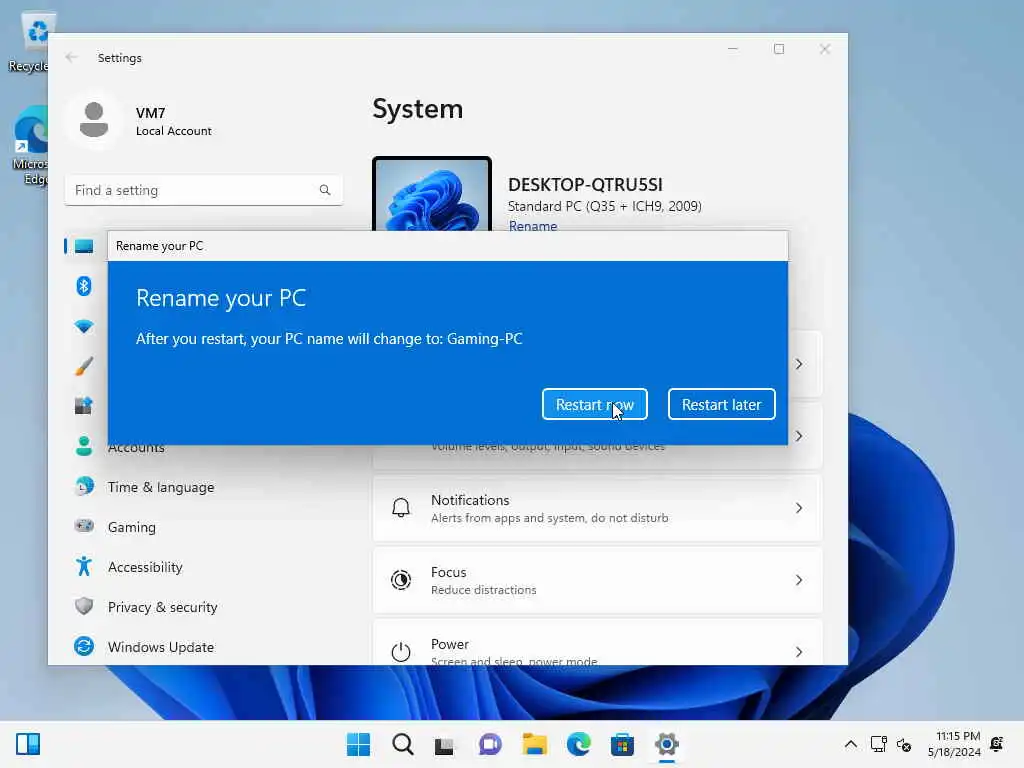Open Bluetooth & devices via its sidebar icon
Screen dimensions: 1024x768
pos(84,286)
